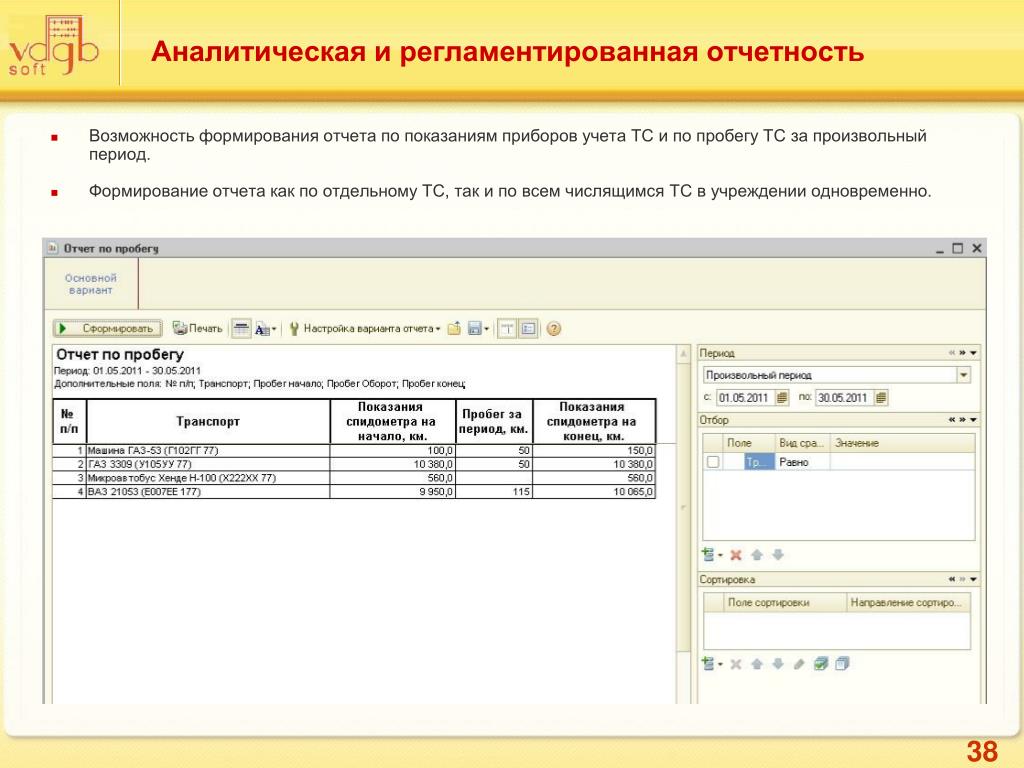Collapse the Сортировка panel via its down arrow

(x=973, y=579)
